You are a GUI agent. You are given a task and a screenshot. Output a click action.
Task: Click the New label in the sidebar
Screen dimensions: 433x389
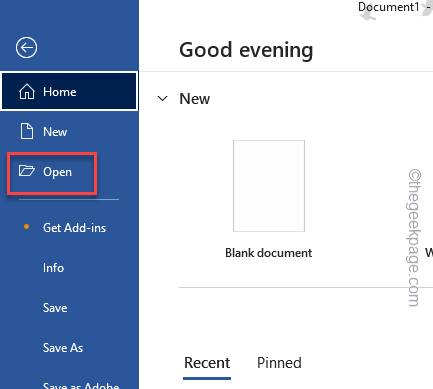point(55,132)
